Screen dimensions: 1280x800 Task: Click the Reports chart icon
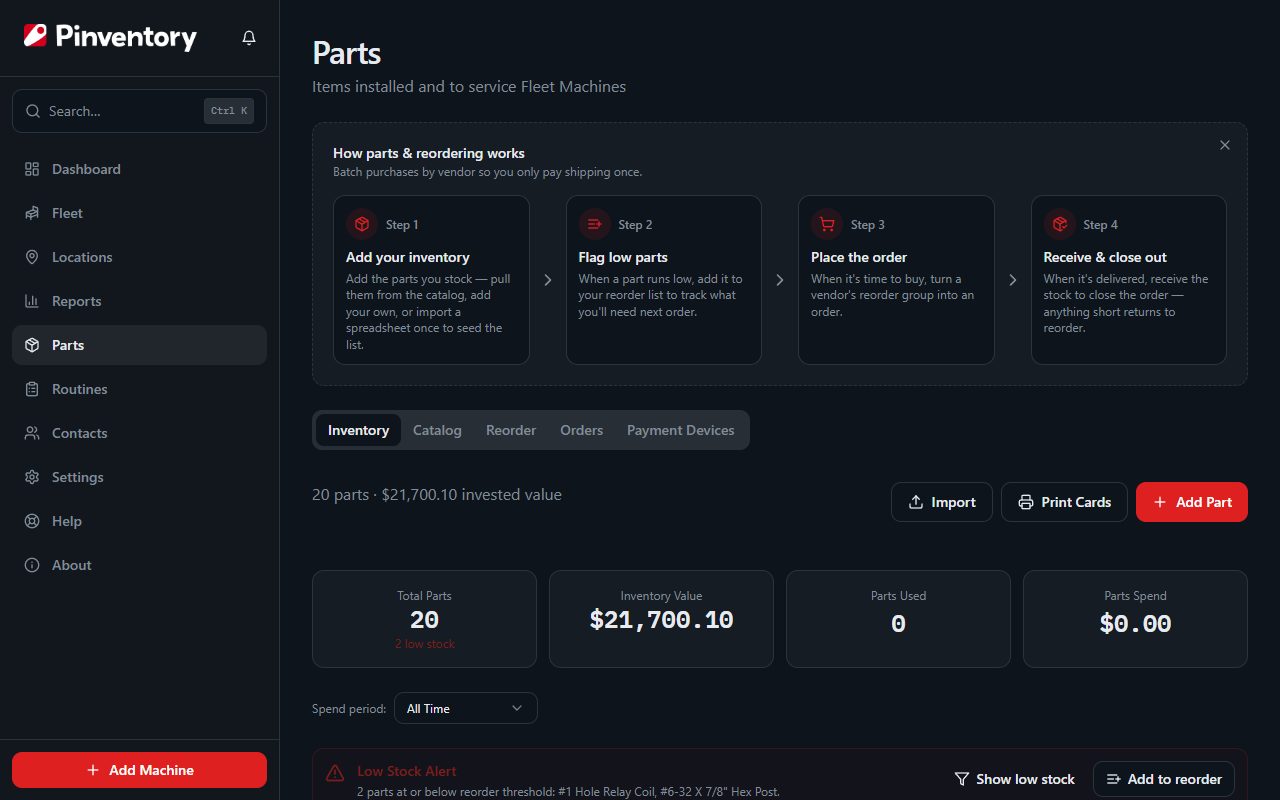pos(32,301)
